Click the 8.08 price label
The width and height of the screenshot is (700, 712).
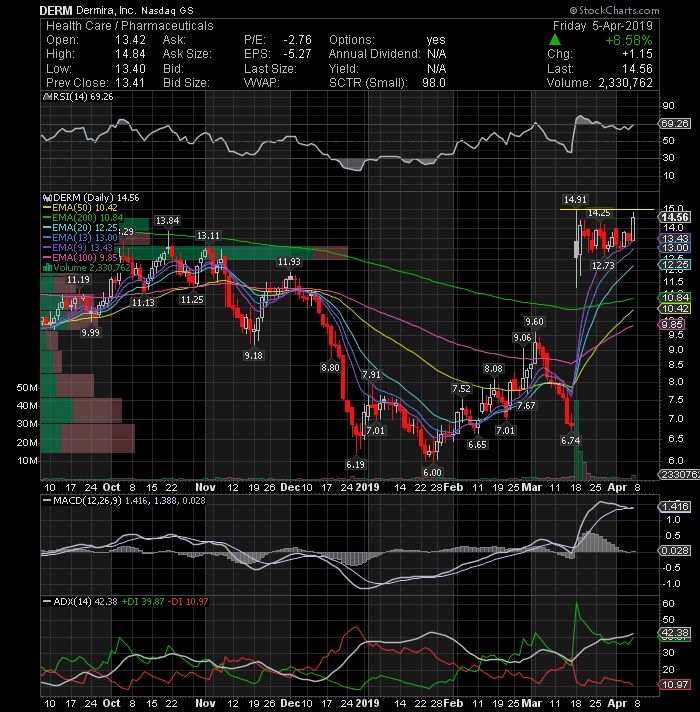click(493, 369)
